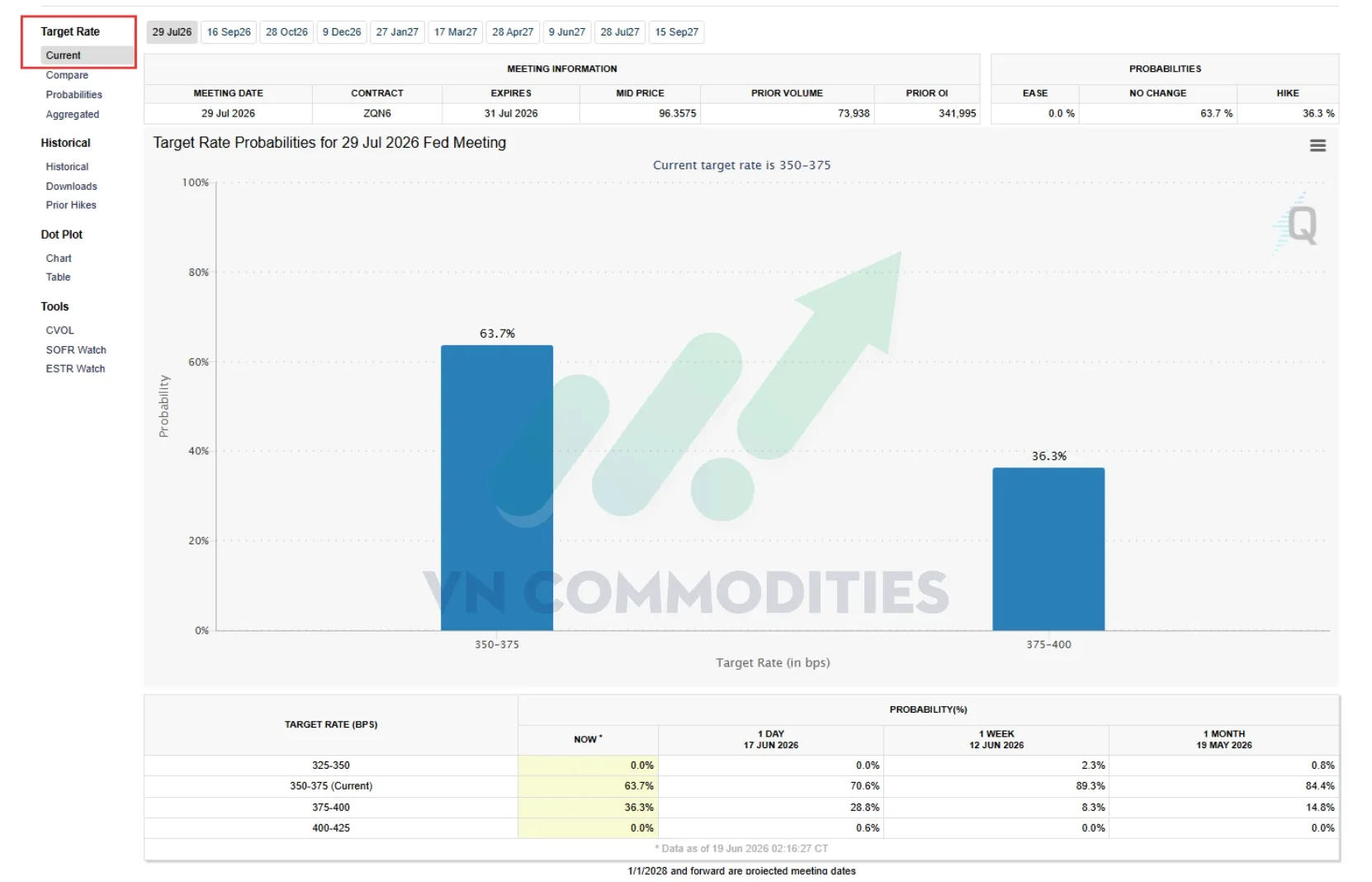Open the Historical sub-link under Historical
Screen dimensions: 1372x882
(x=67, y=167)
